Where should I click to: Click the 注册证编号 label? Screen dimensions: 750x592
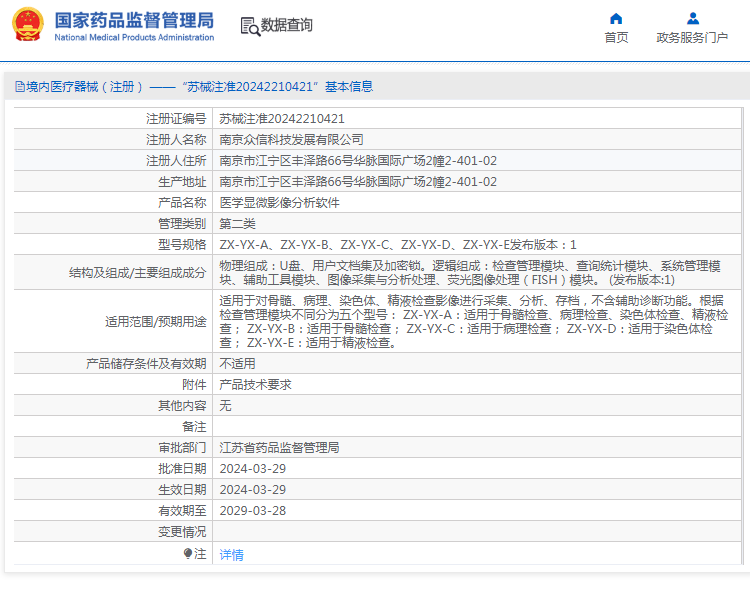(x=176, y=119)
